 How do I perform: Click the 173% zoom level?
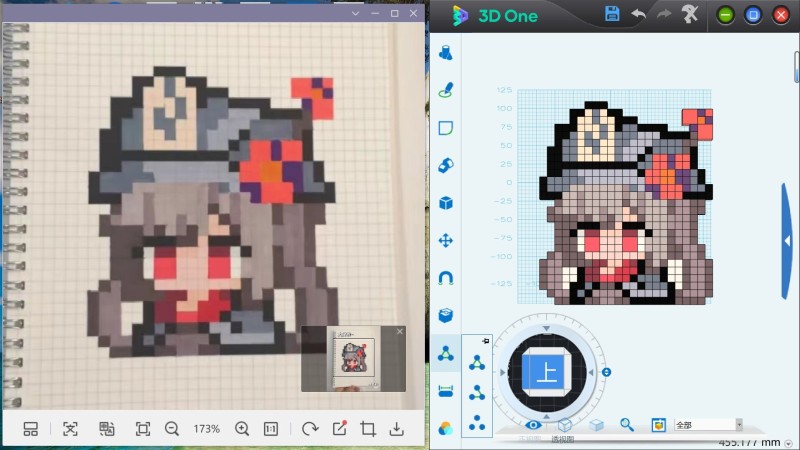pyautogui.click(x=206, y=429)
